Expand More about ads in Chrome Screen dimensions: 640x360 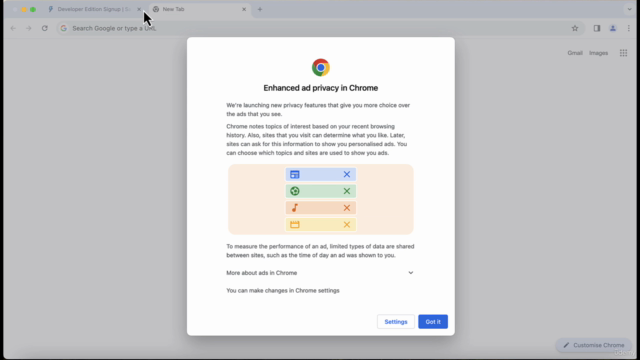[320, 273]
